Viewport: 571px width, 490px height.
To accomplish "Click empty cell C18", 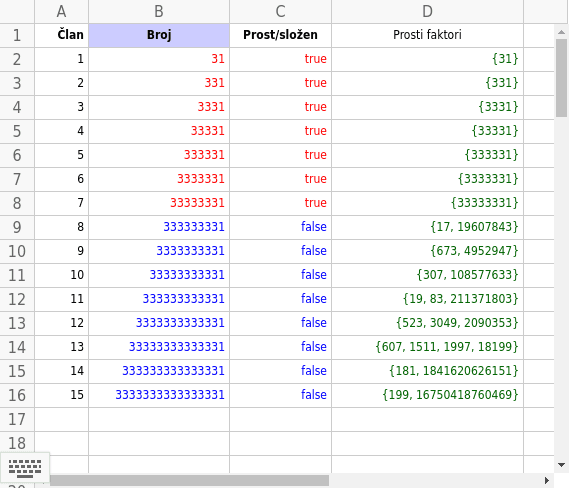I will (280, 444).
